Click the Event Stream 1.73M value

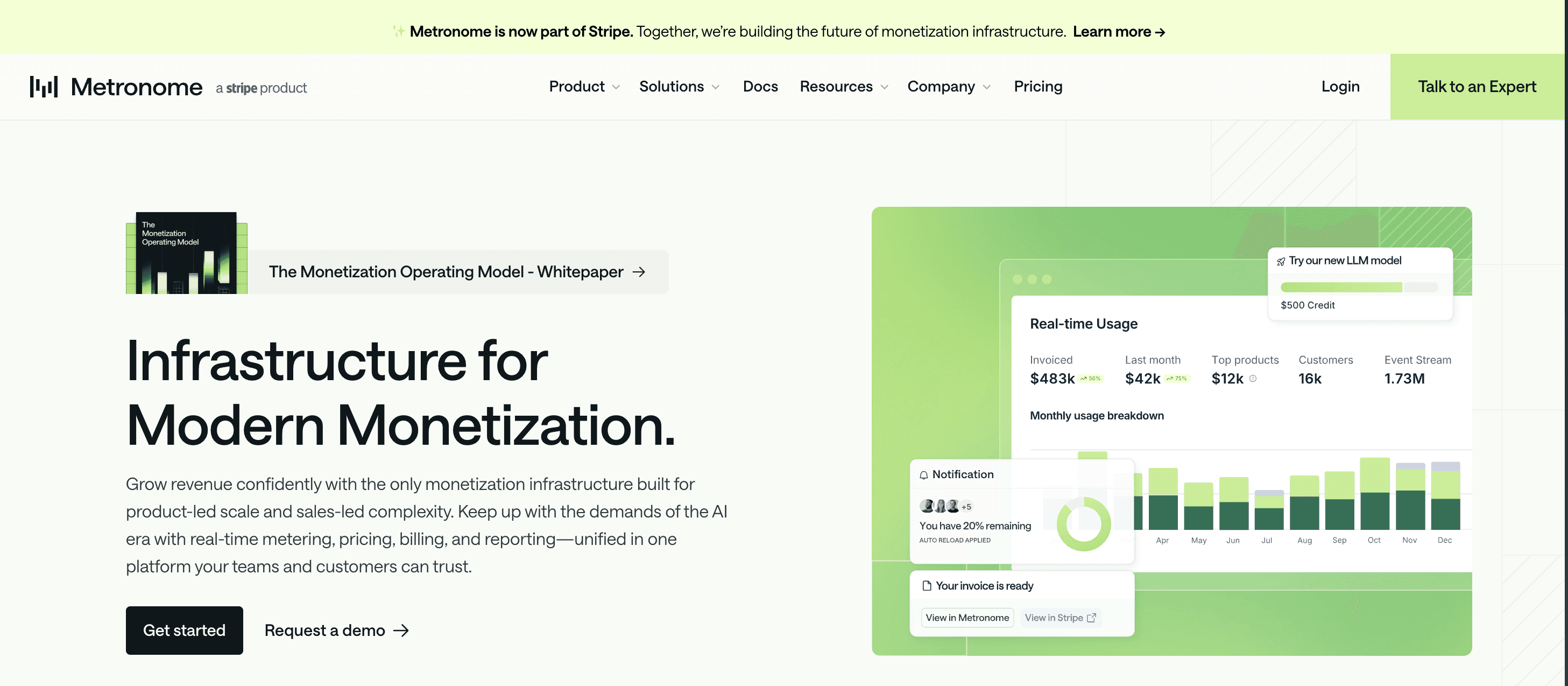(1404, 379)
